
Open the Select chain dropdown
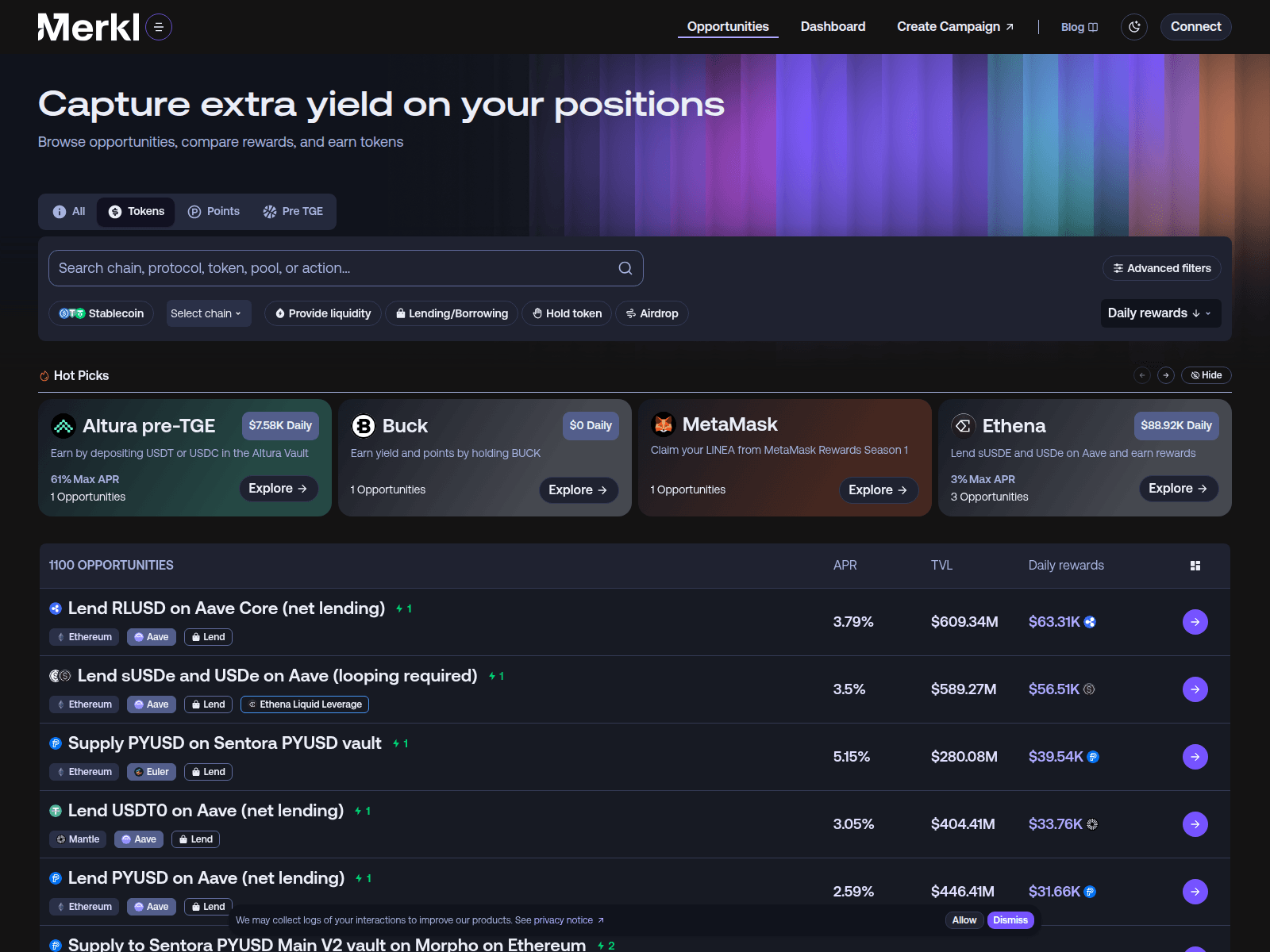pyautogui.click(x=209, y=313)
